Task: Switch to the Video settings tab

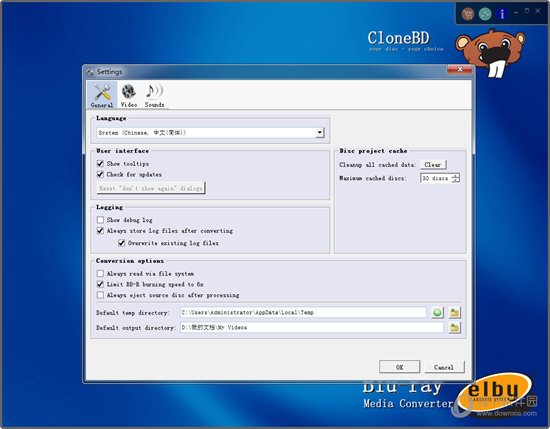Action: point(129,95)
